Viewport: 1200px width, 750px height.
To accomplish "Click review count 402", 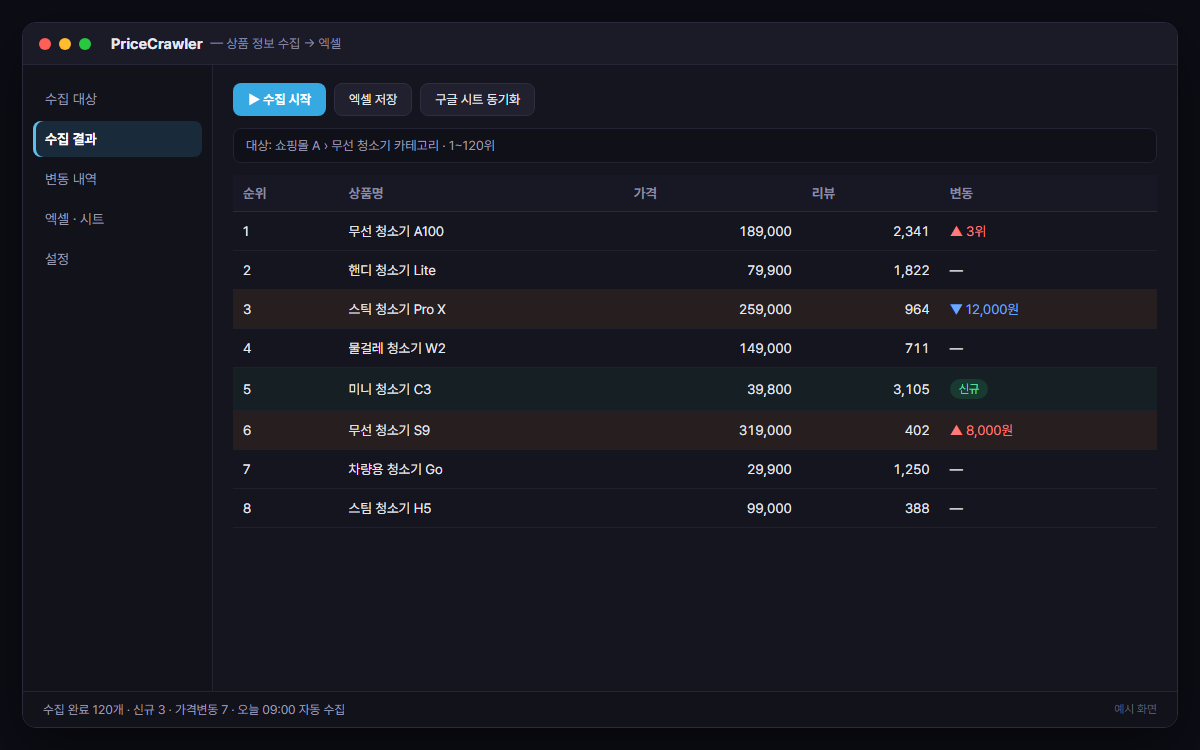I will click(x=917, y=430).
